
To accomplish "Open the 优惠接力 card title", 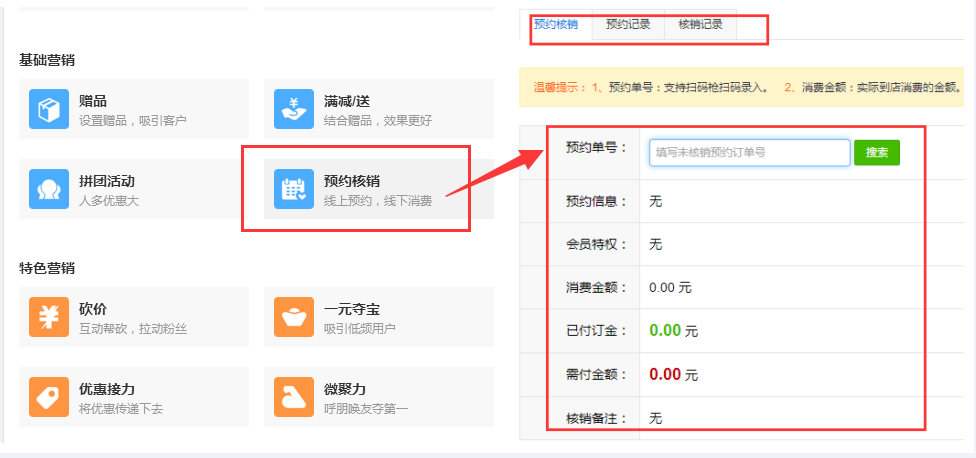I will pos(107,390).
